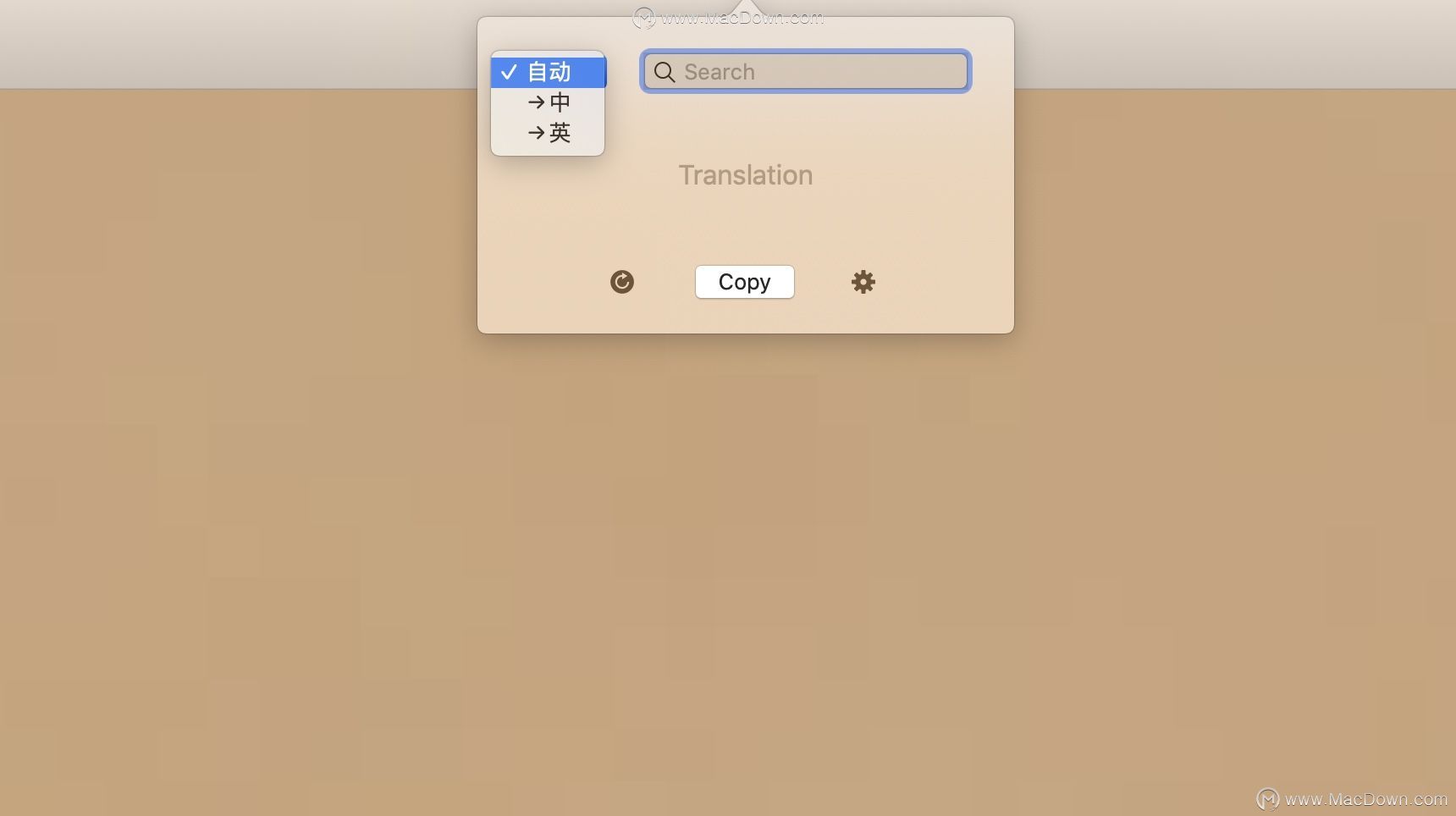Select the 自动 auto-detect option
The height and width of the screenshot is (816, 1456).
(549, 73)
